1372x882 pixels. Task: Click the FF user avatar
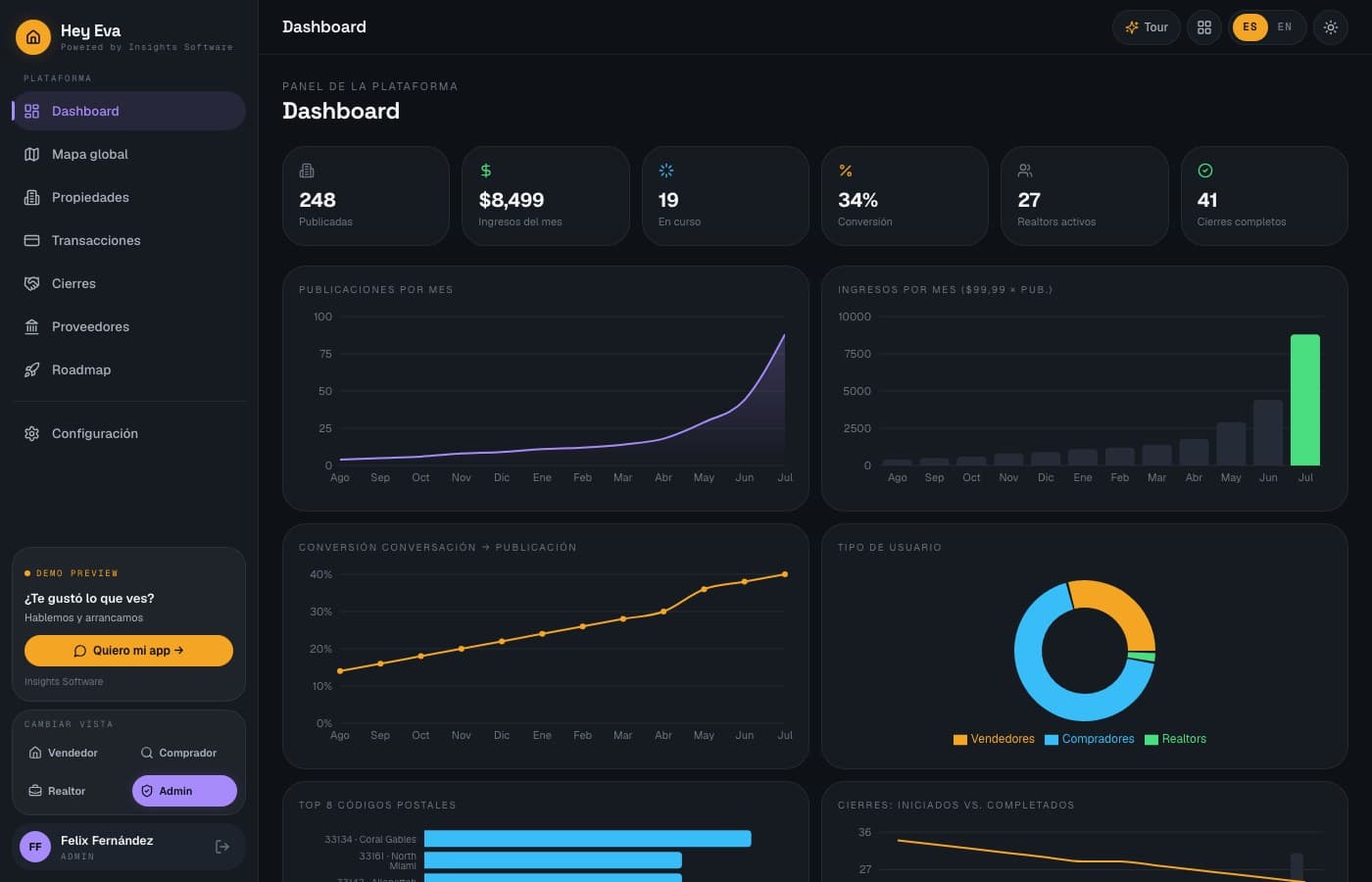pos(35,847)
